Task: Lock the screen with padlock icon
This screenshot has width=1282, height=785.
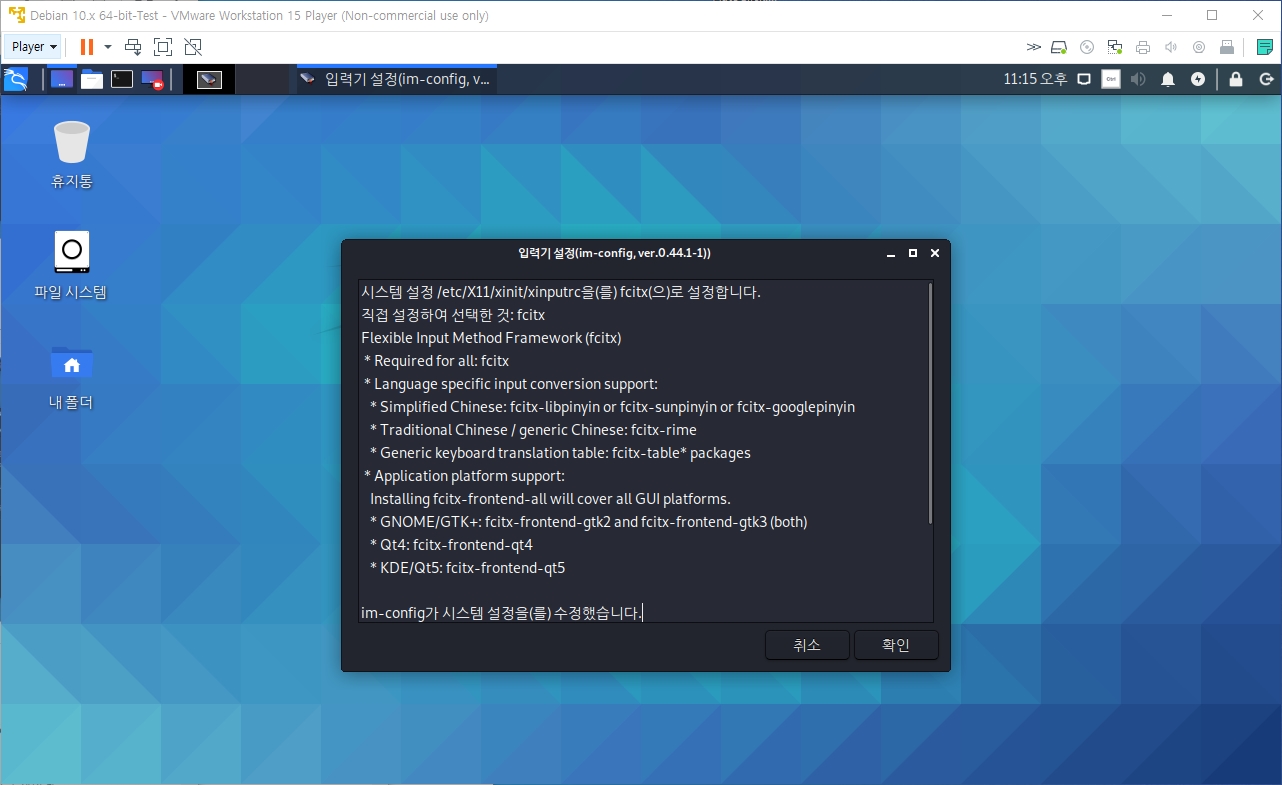Action: coord(1236,79)
